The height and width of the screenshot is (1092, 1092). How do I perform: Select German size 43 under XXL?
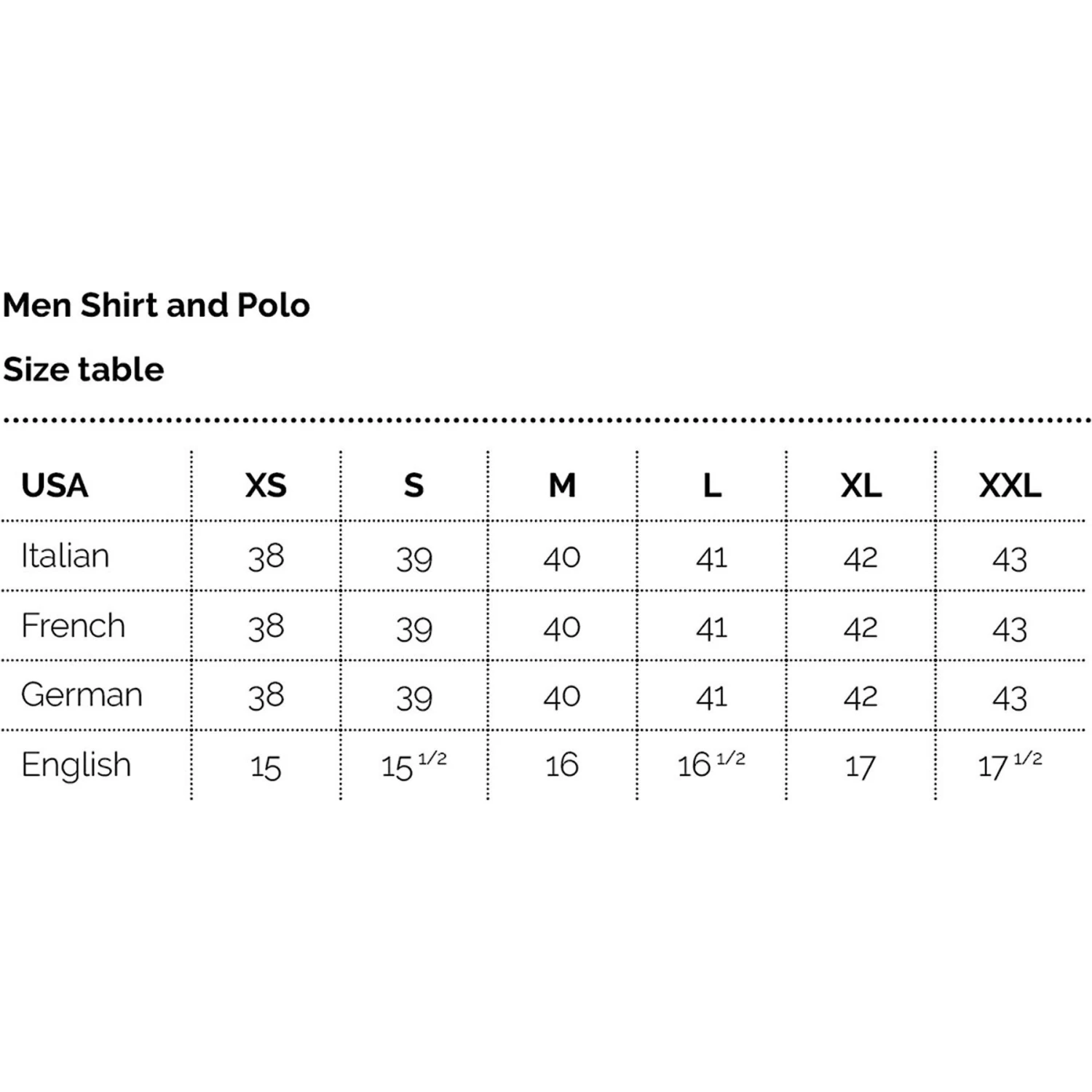[x=1010, y=698]
